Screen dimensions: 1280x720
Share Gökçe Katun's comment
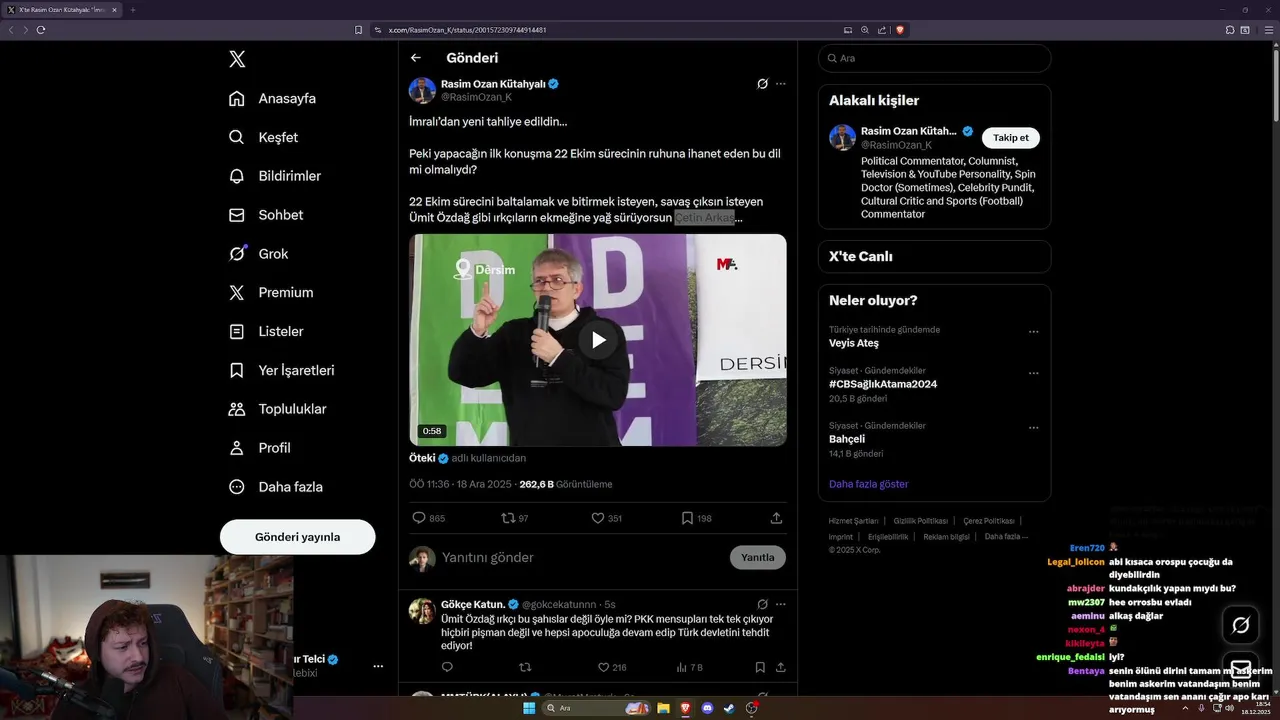click(781, 667)
